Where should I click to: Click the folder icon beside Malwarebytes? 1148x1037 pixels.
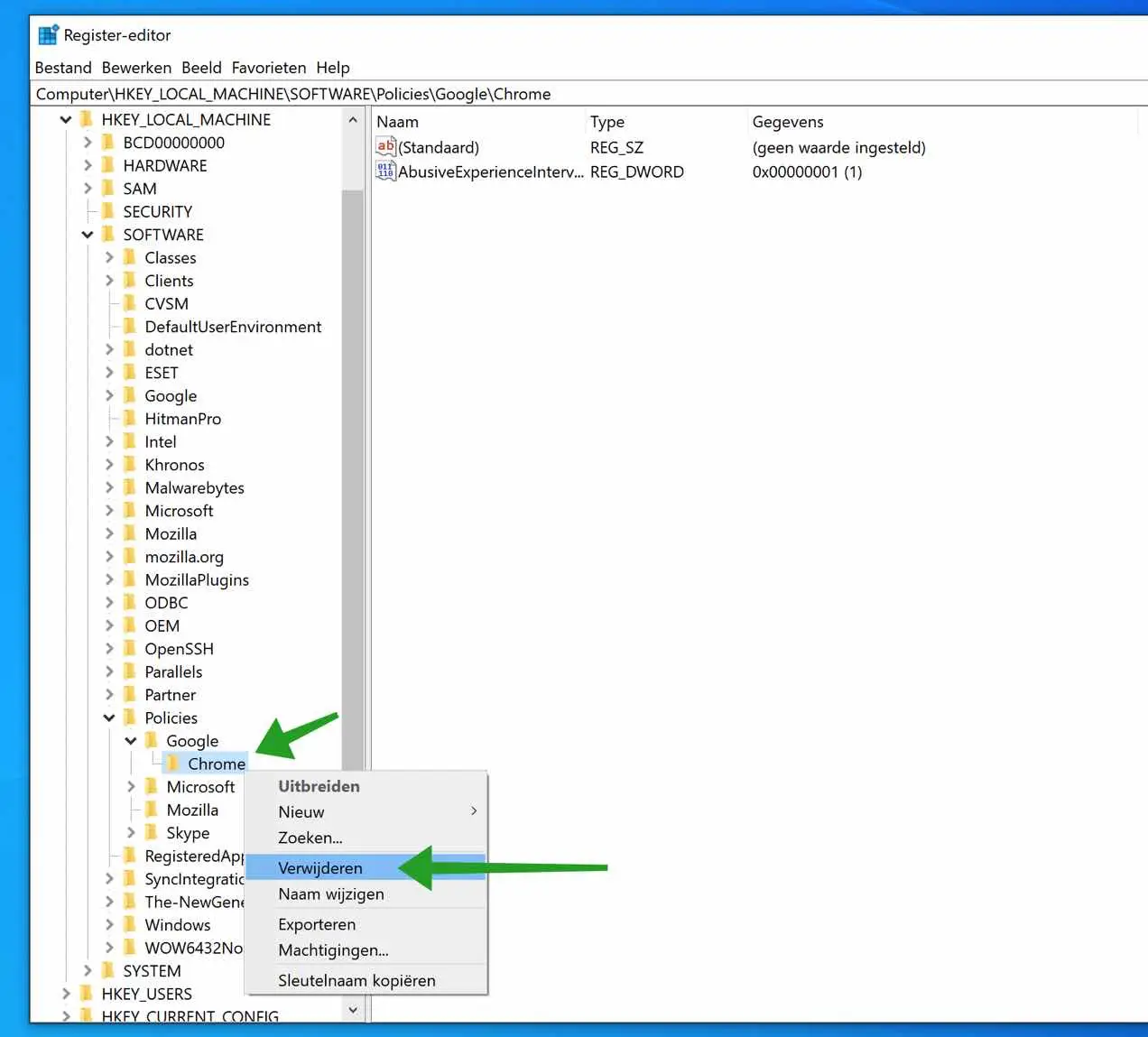click(129, 487)
